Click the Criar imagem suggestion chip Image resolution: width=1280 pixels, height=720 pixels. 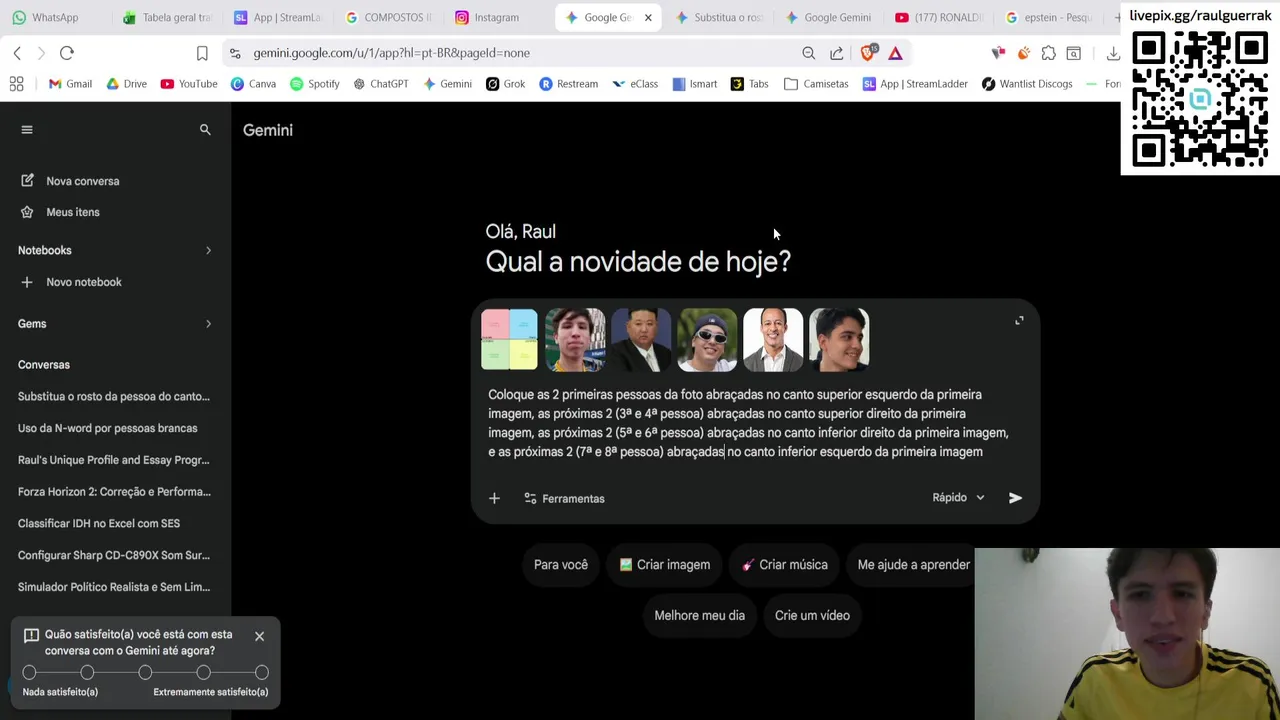[665, 565]
